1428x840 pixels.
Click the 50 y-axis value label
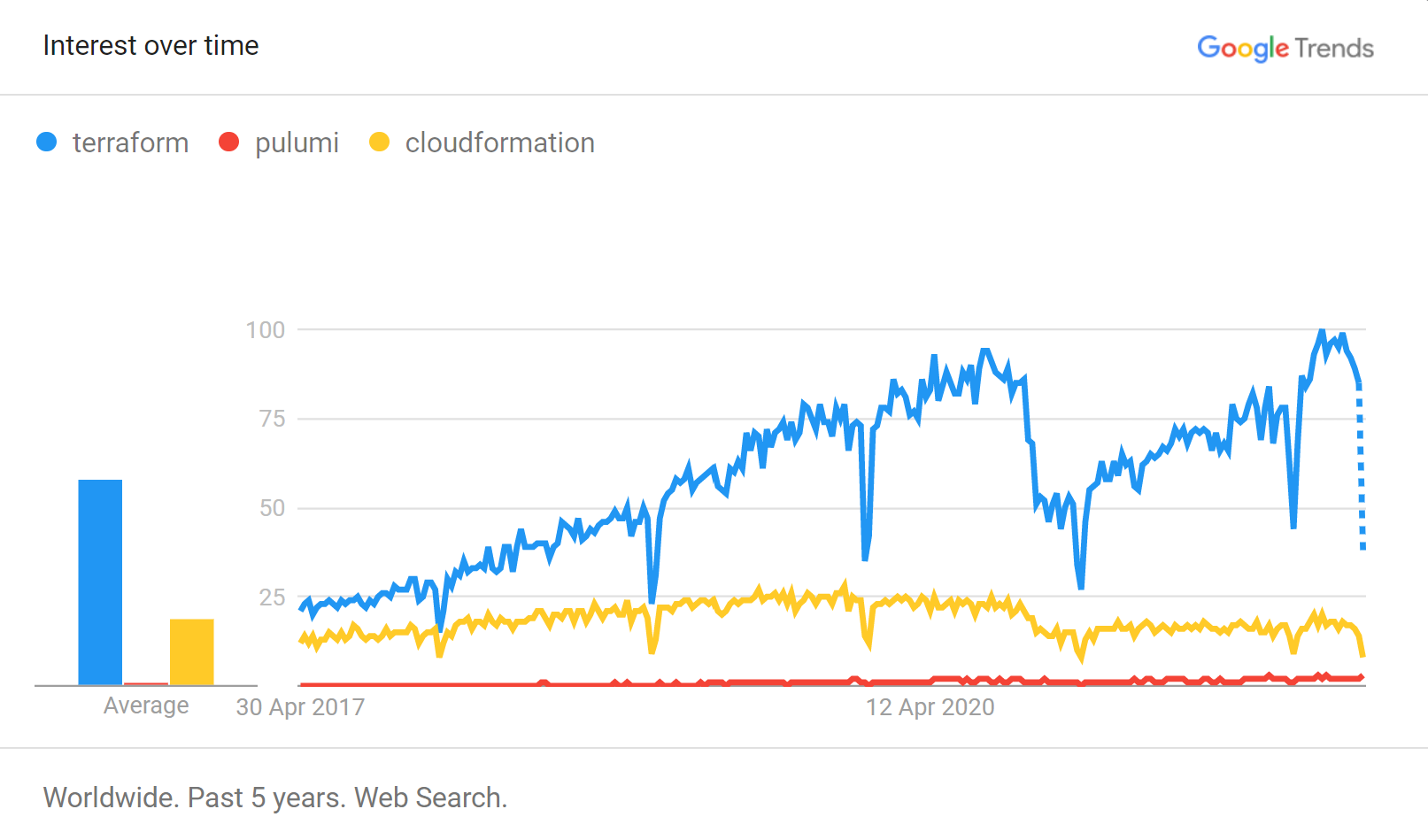(x=272, y=508)
